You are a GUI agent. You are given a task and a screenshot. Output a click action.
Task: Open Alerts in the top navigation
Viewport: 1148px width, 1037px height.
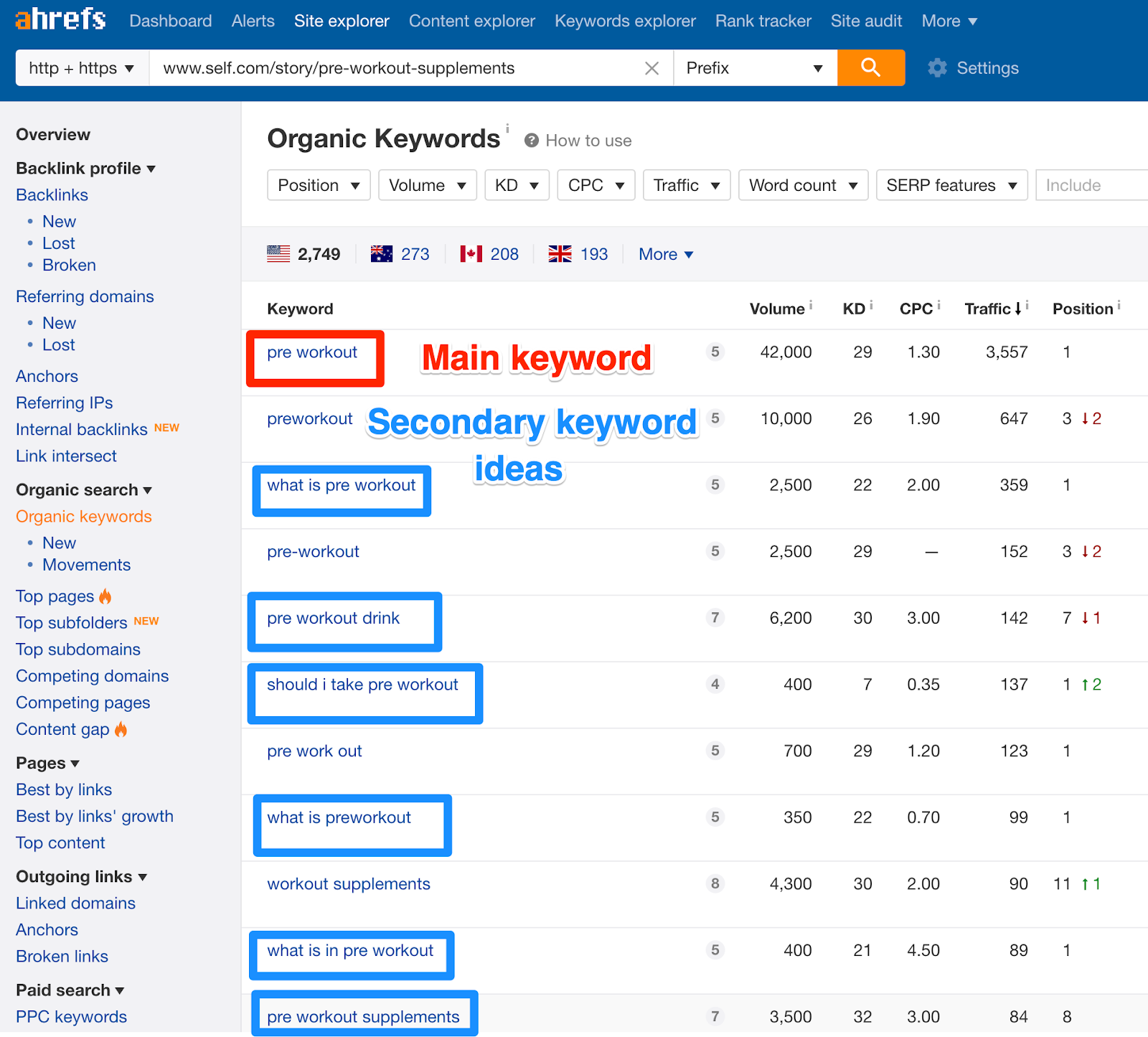tap(253, 21)
